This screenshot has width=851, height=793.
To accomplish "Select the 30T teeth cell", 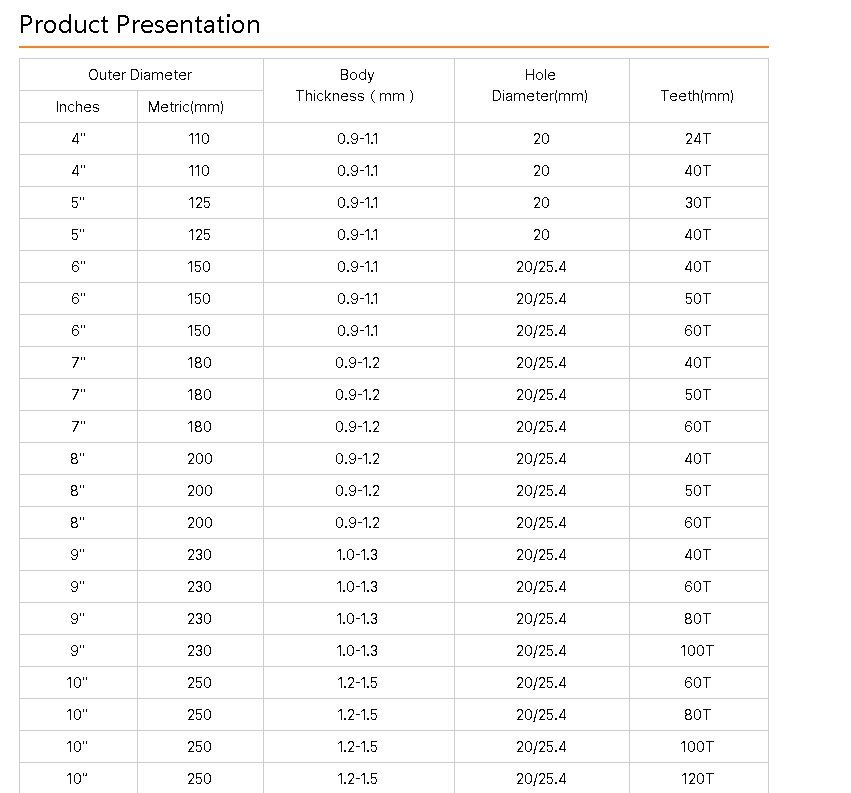I will pos(697,203).
